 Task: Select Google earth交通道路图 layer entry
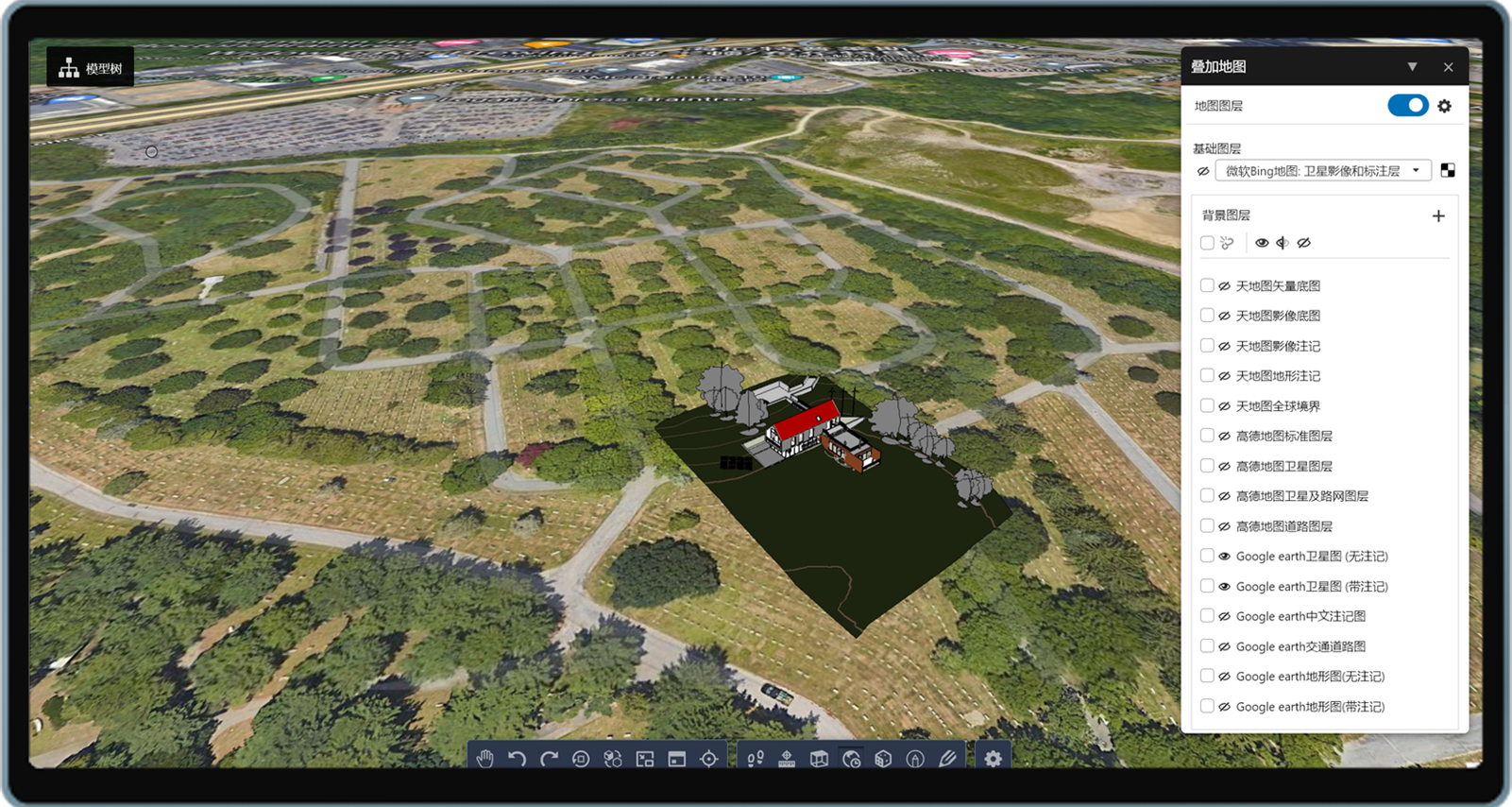1300,646
